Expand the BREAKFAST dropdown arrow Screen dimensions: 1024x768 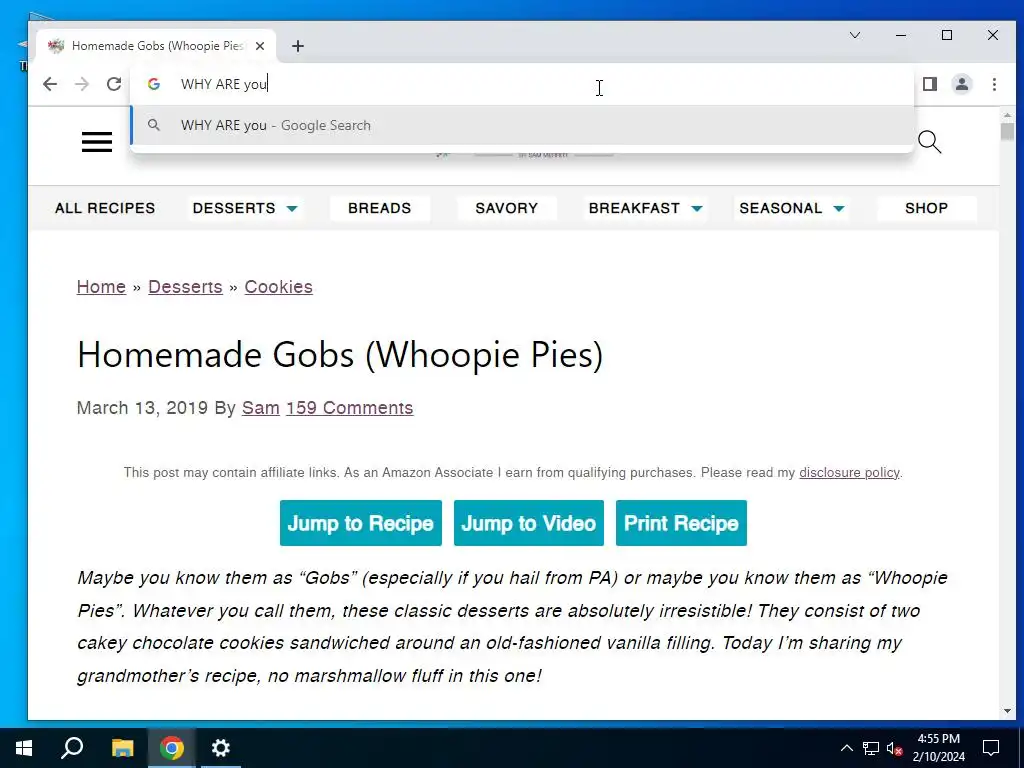(697, 209)
